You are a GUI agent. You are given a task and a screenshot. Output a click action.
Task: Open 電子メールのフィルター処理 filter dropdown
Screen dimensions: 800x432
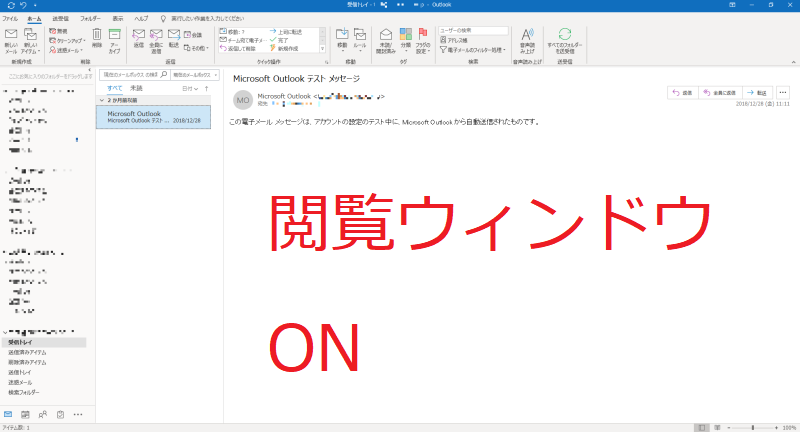pyautogui.click(x=473, y=50)
